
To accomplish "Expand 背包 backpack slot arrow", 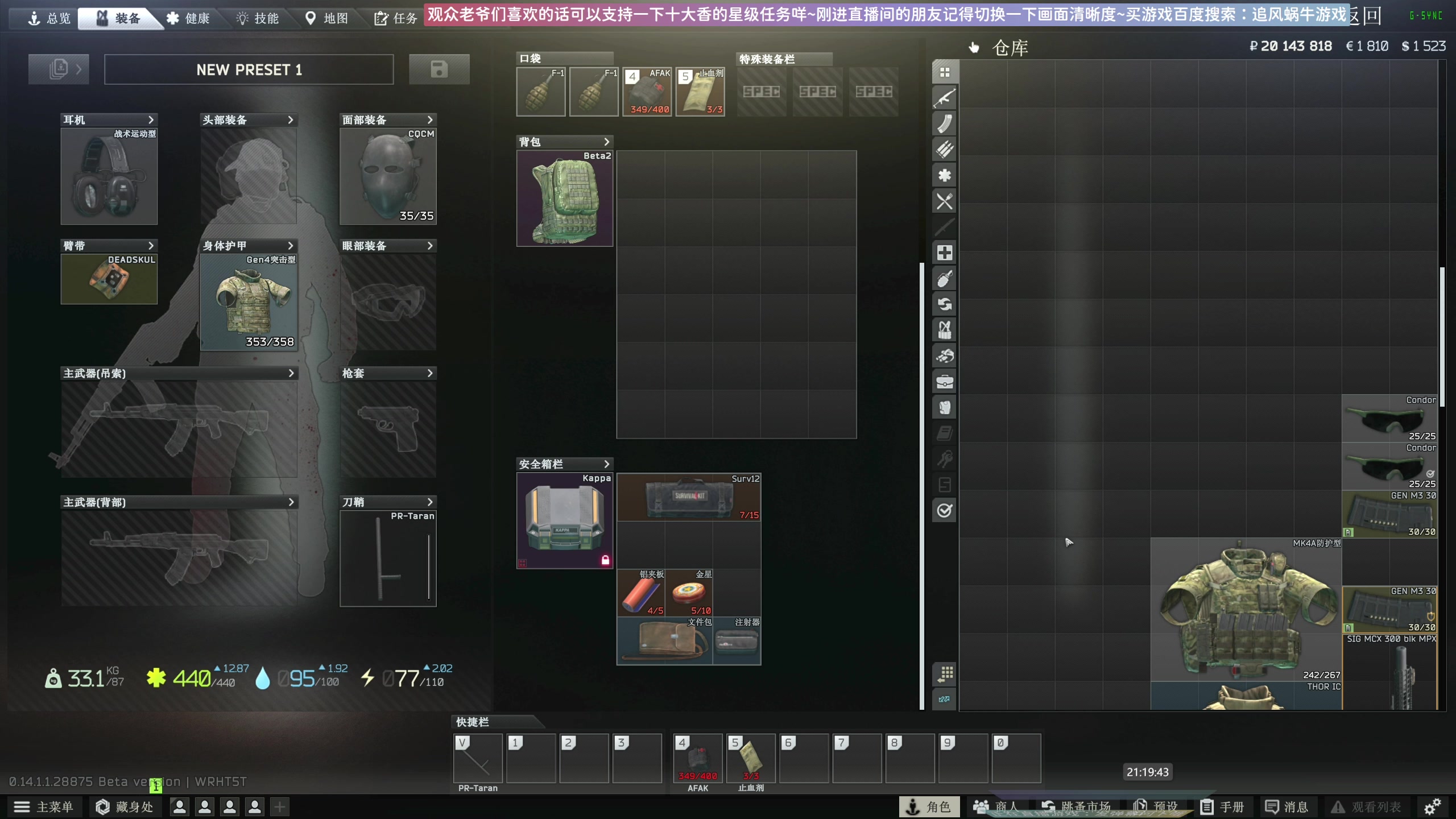I will coord(606,142).
